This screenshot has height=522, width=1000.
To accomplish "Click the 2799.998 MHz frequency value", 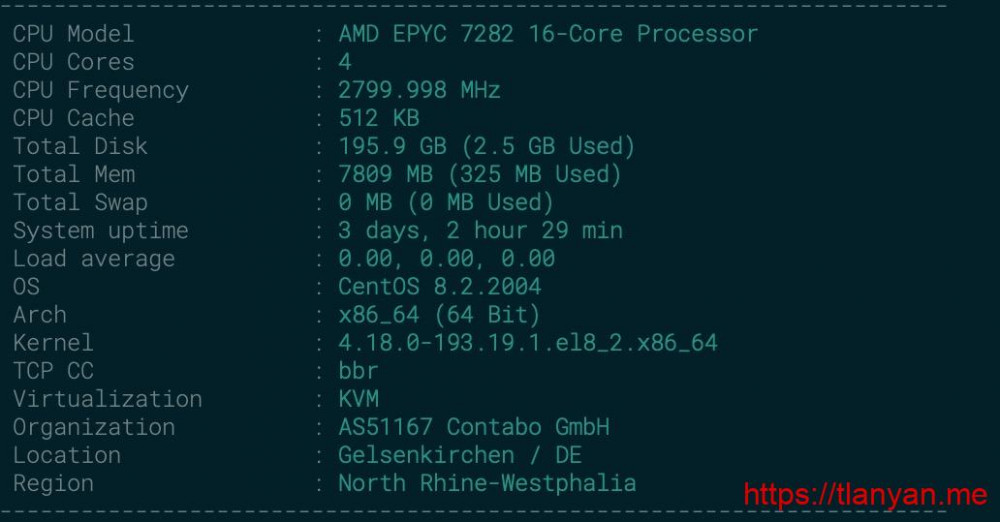I will click(419, 90).
